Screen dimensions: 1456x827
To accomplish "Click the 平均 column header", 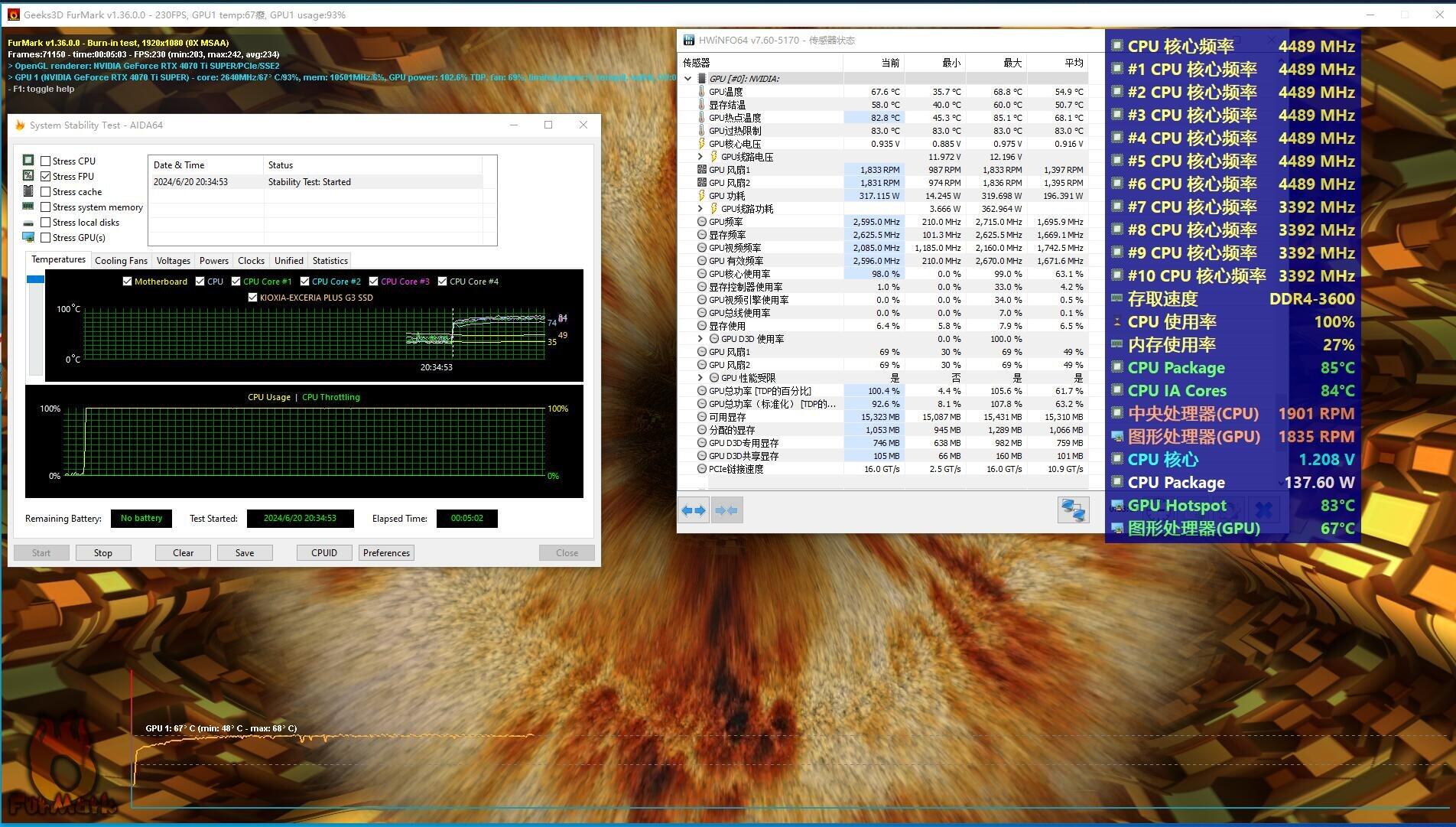I will click(1058, 63).
